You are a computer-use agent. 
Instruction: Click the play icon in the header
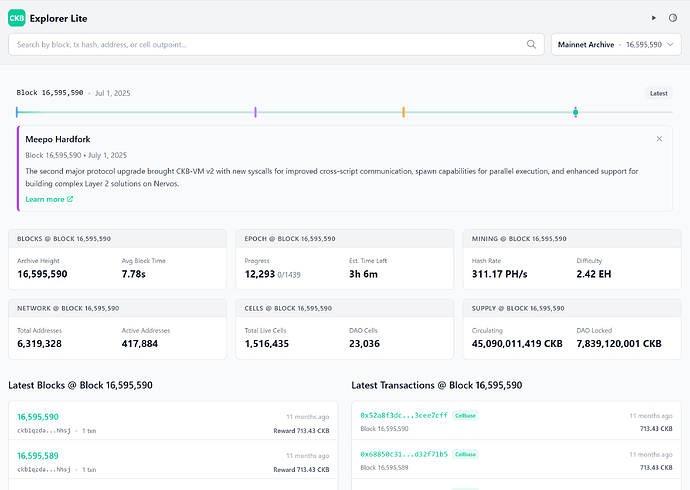pyautogui.click(x=653, y=18)
